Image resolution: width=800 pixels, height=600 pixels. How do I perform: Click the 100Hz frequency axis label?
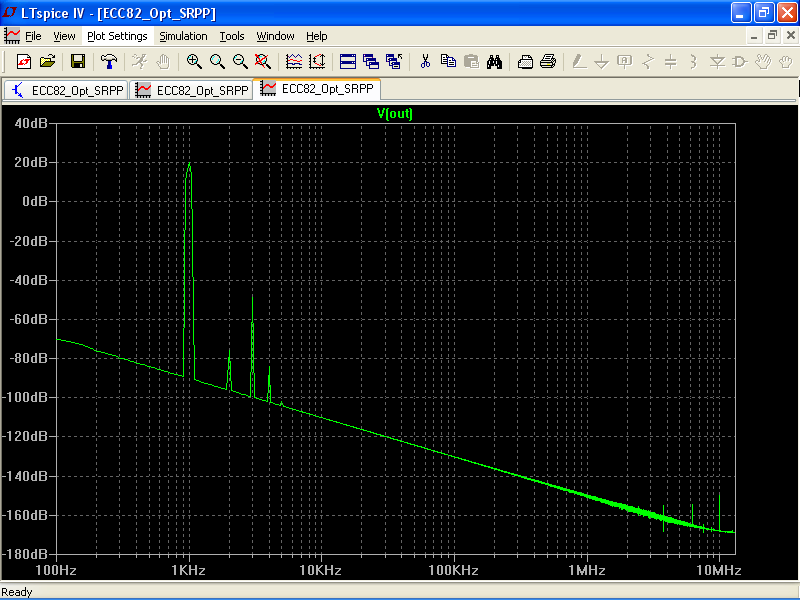(x=56, y=570)
